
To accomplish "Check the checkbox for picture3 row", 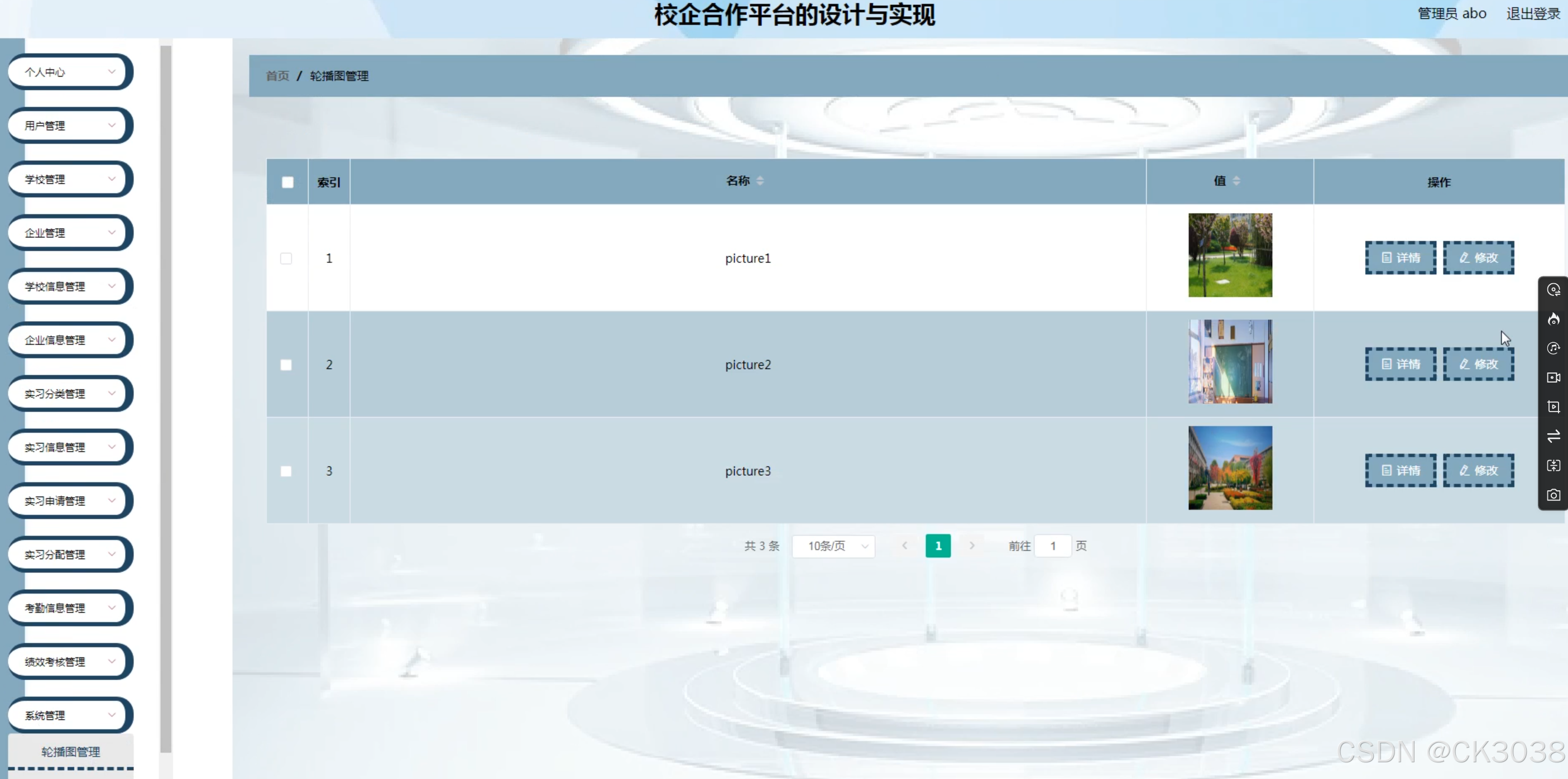I will [x=286, y=471].
